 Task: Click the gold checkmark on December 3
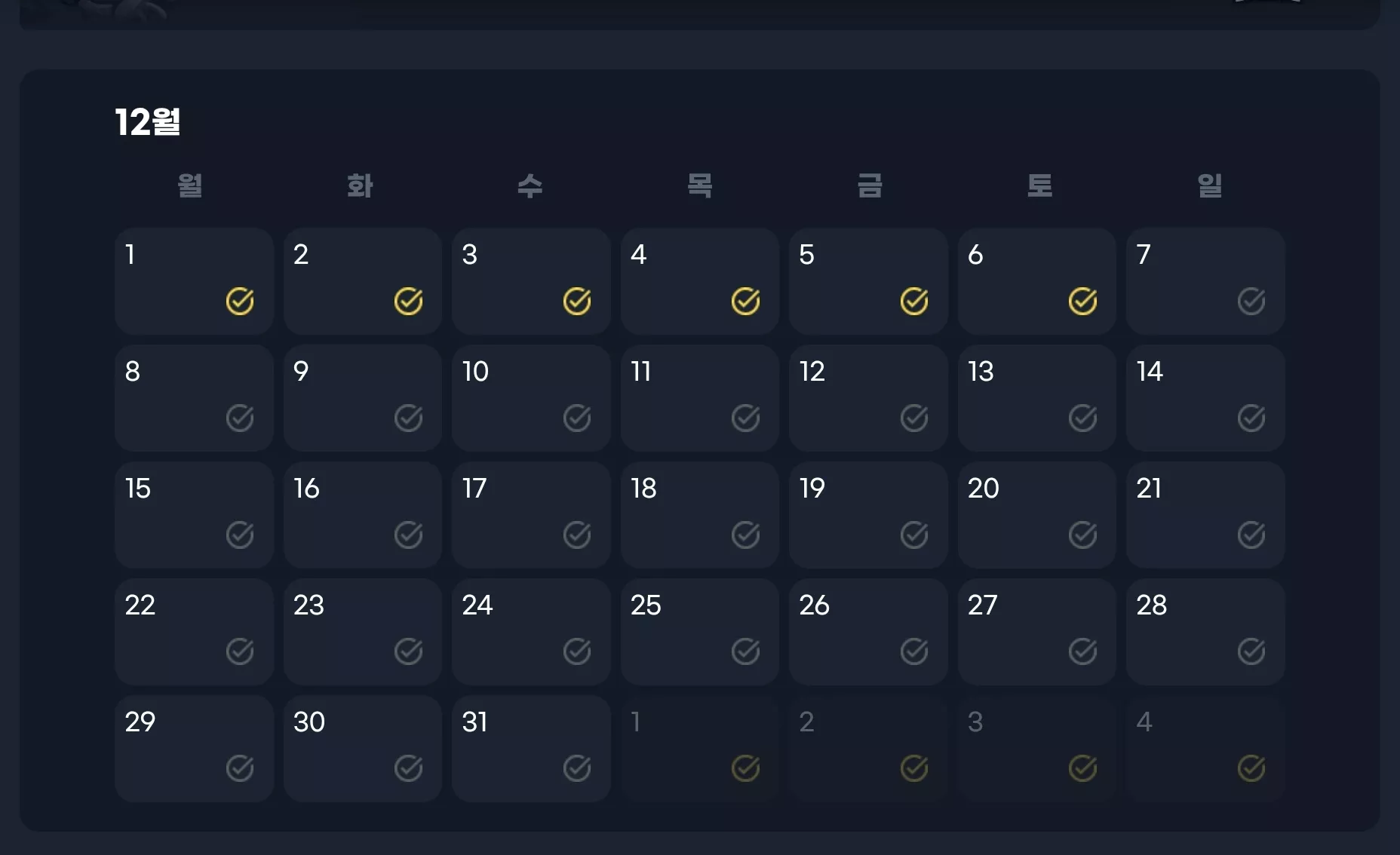(577, 302)
